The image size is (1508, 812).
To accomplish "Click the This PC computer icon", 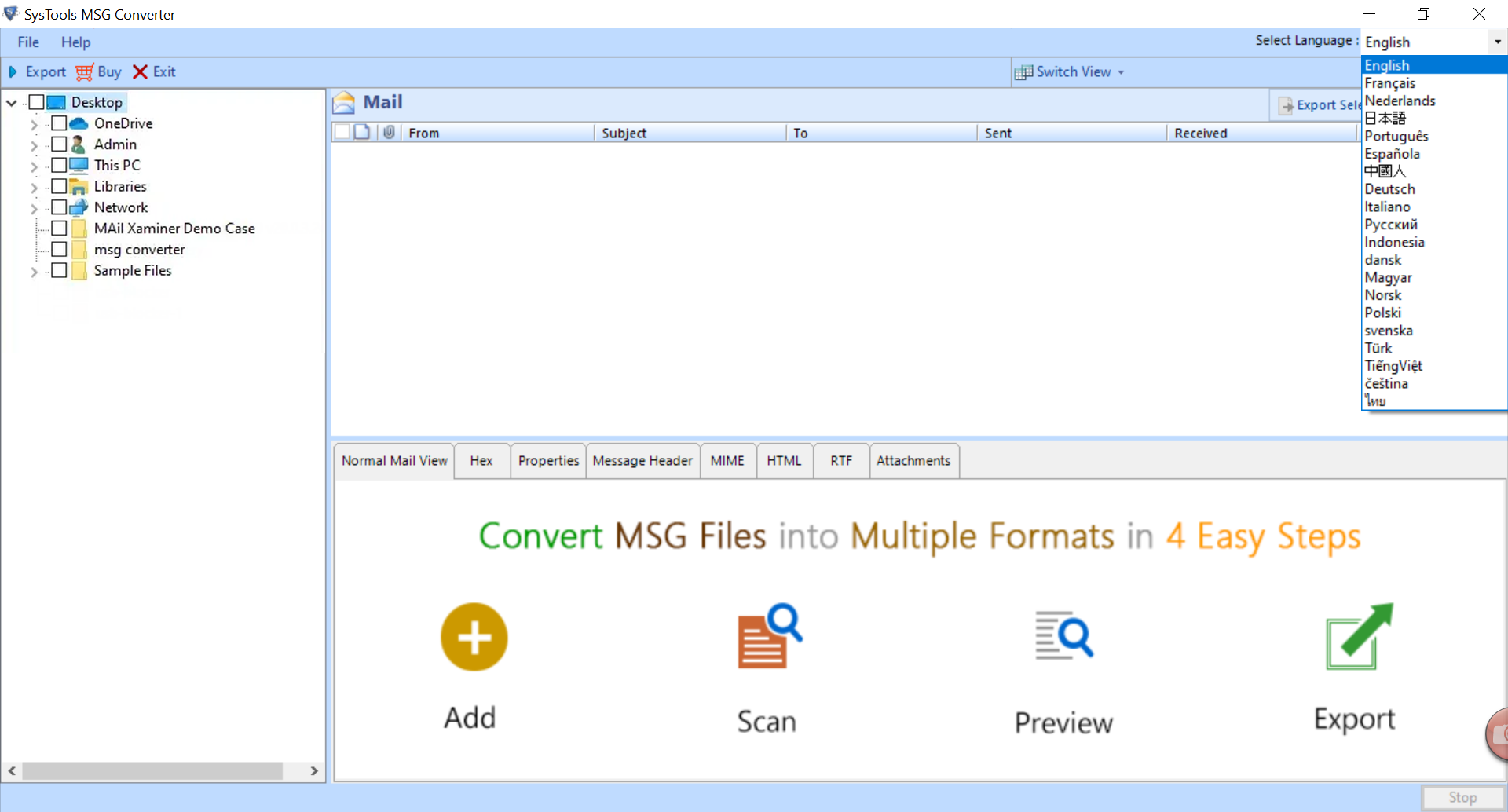I will point(79,165).
